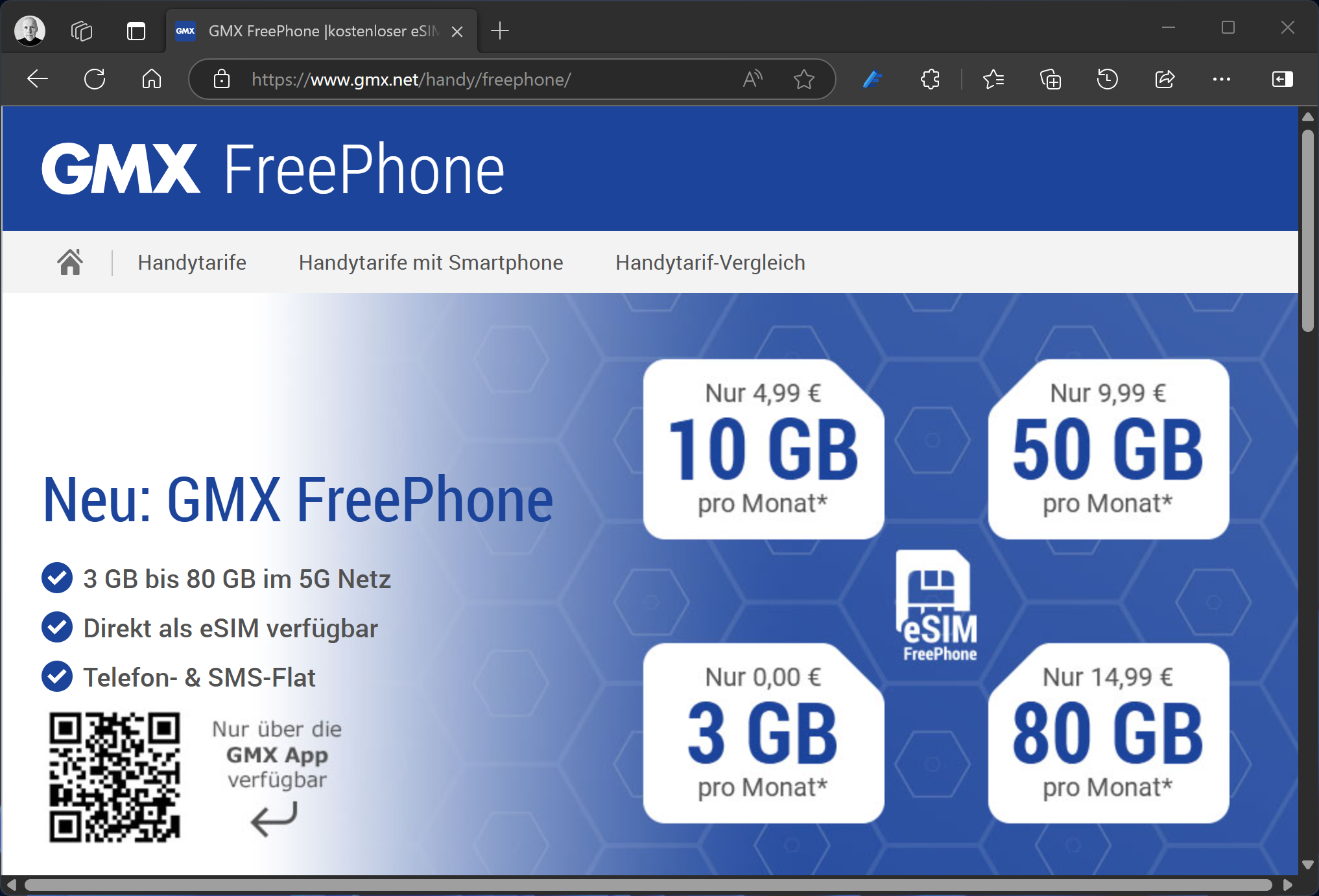1319x896 pixels.
Task: Open the vertical tabs toggle
Action: coord(136,30)
